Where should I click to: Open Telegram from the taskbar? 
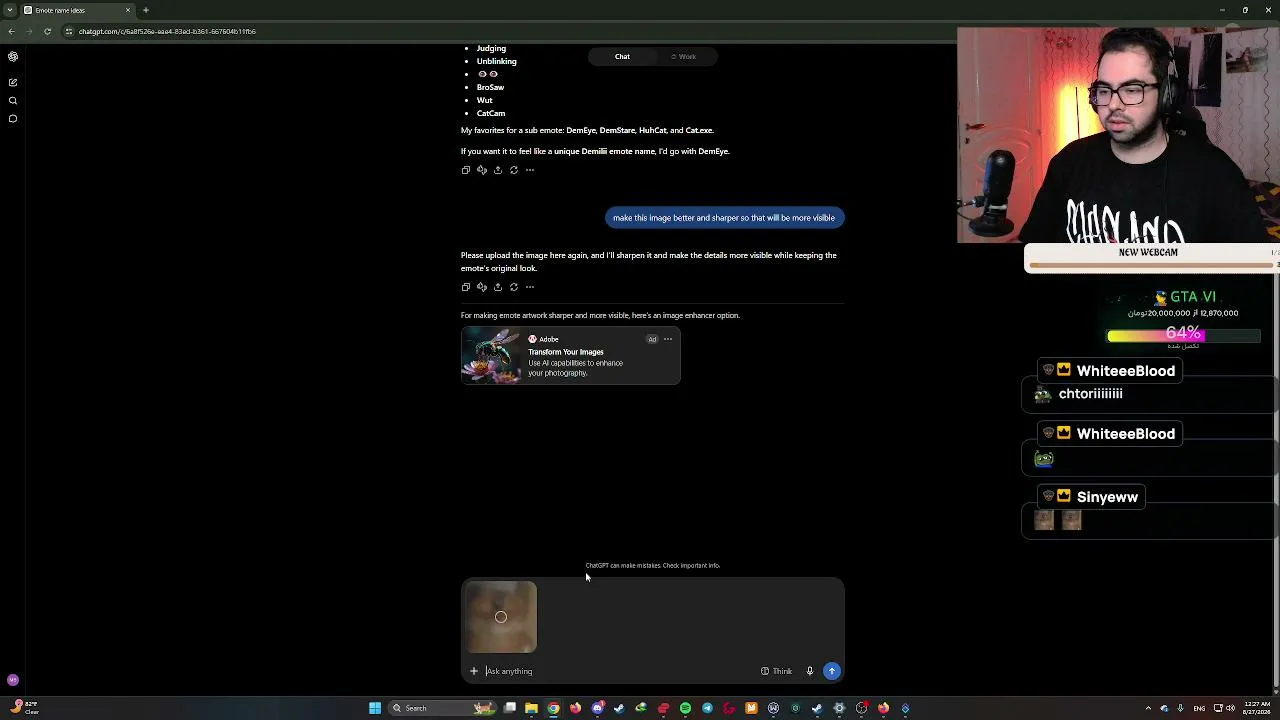point(708,708)
